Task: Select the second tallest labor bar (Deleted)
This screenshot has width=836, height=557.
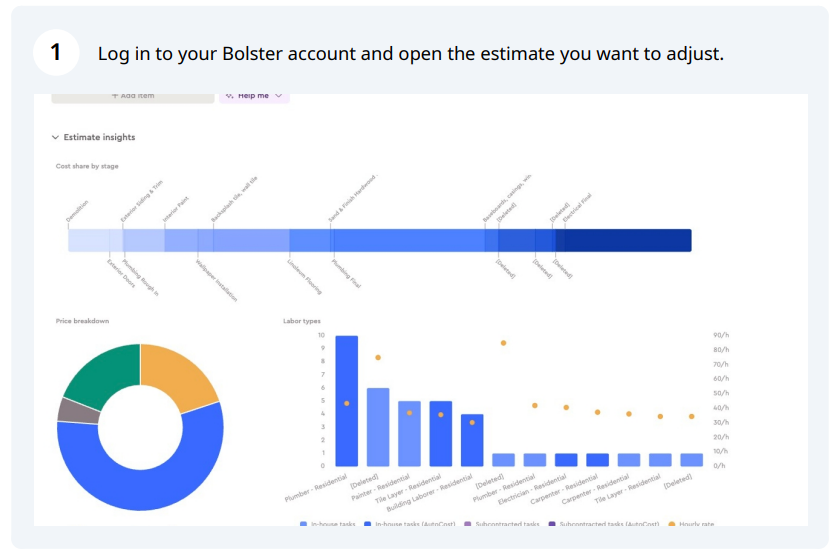Action: click(378, 427)
